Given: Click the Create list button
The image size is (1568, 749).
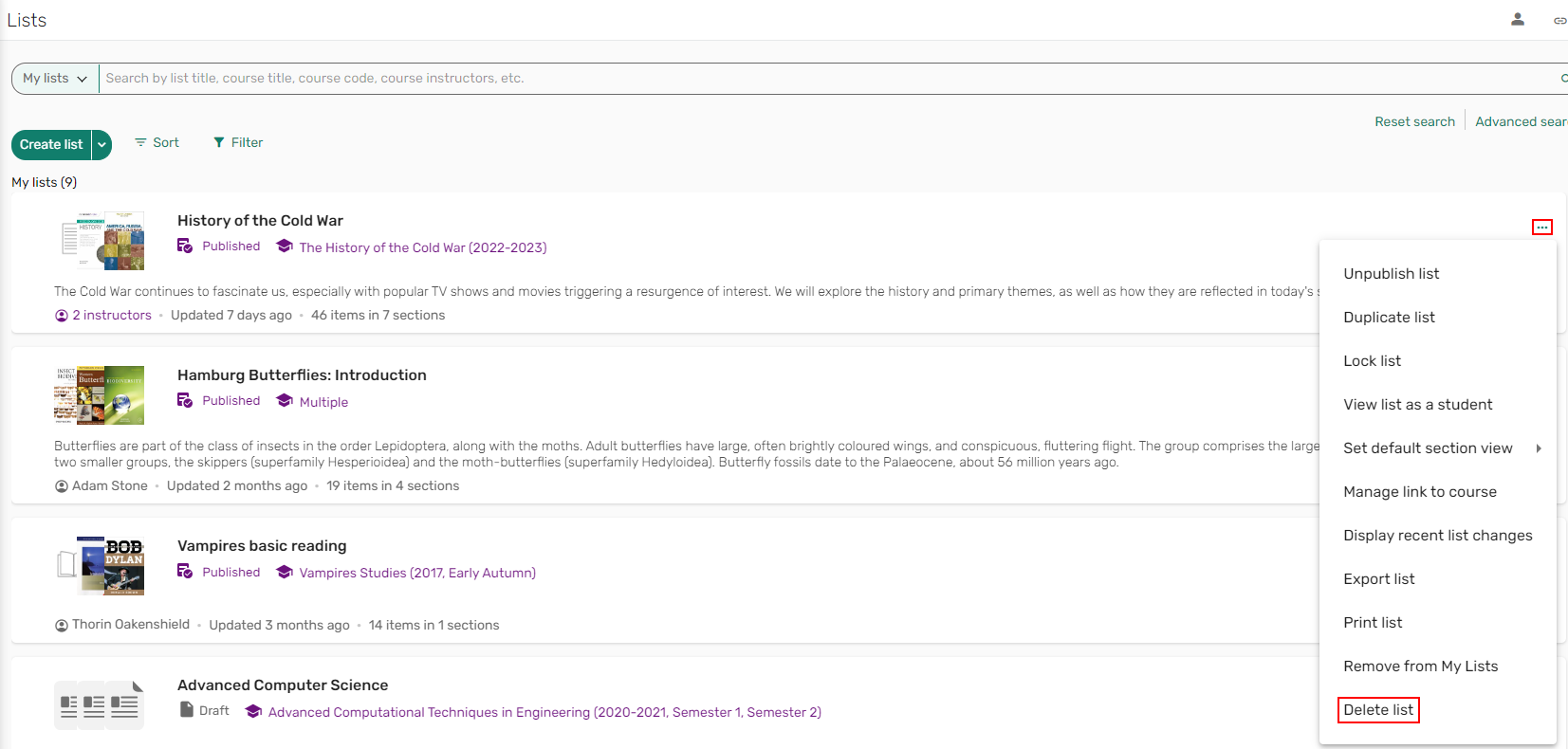Looking at the screenshot, I should pyautogui.click(x=51, y=145).
